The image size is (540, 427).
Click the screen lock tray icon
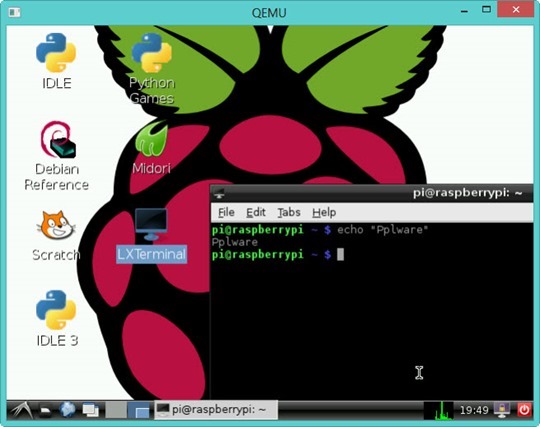point(502,410)
